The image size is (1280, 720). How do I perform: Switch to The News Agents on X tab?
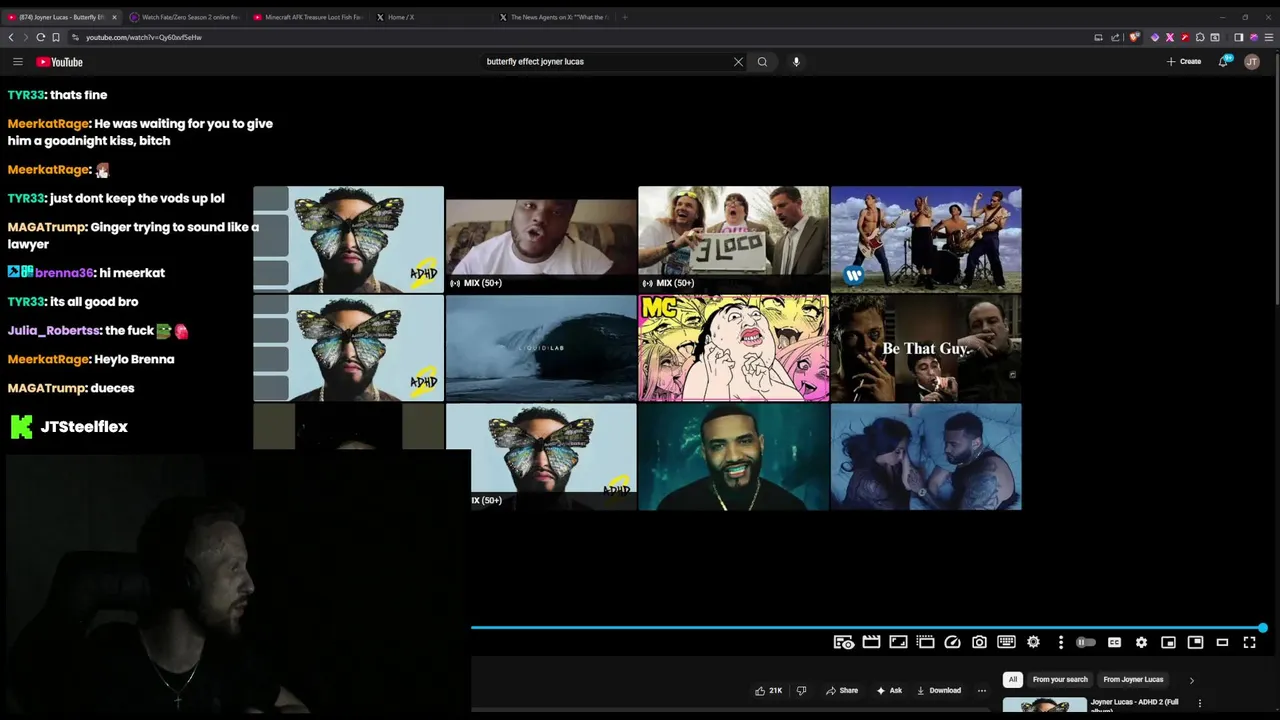pos(556,17)
